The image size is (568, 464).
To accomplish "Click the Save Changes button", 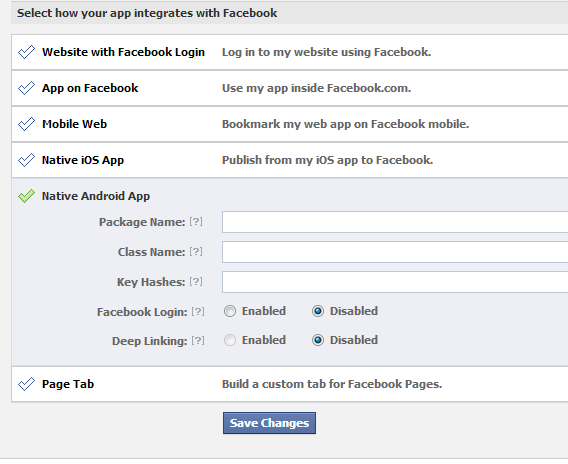I will 270,423.
